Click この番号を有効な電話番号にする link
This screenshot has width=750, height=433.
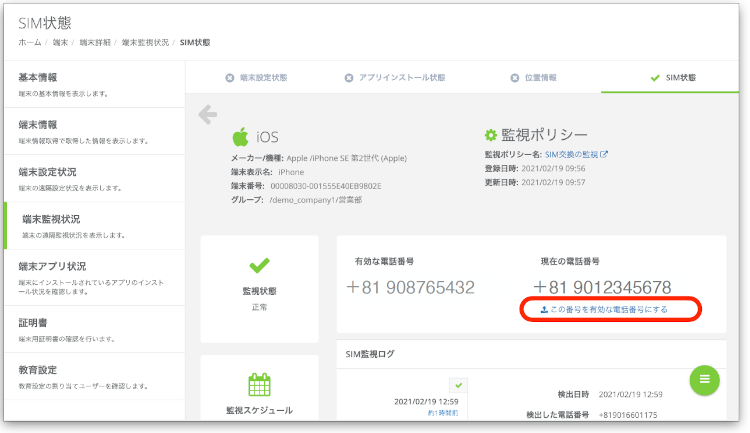click(x=604, y=310)
